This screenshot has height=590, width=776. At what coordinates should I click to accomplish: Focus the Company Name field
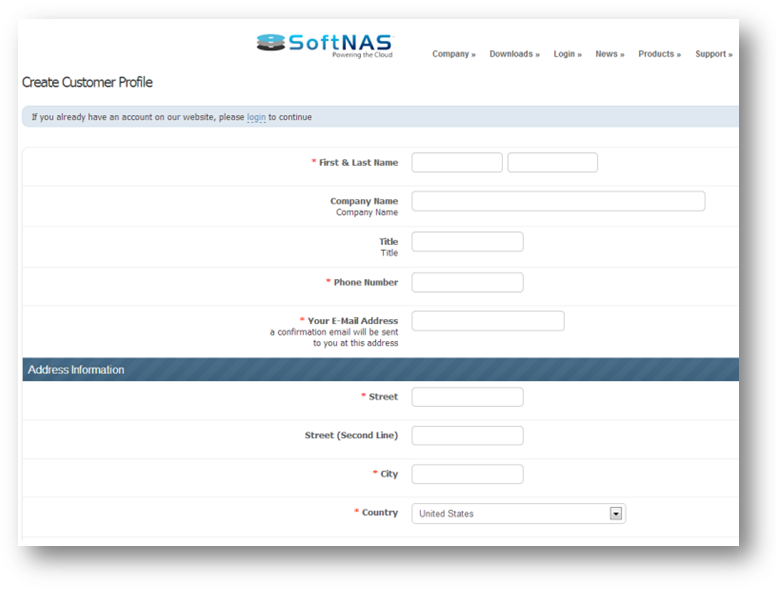[558, 201]
